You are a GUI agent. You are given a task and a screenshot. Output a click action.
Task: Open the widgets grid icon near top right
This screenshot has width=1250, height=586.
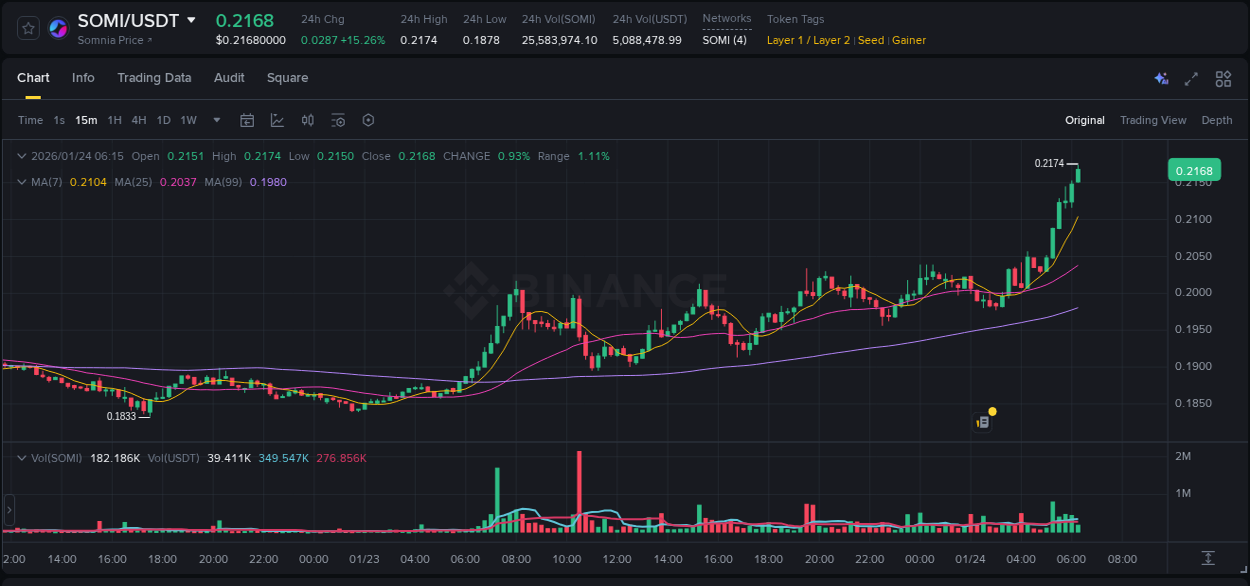point(1222,78)
